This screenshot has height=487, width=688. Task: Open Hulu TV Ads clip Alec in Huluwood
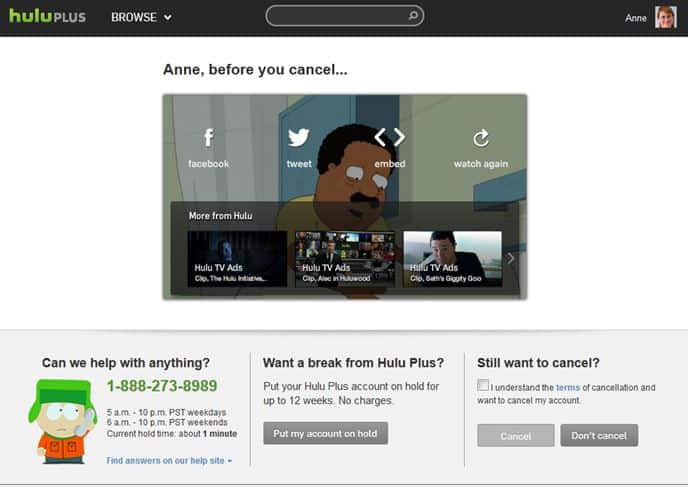tap(345, 259)
